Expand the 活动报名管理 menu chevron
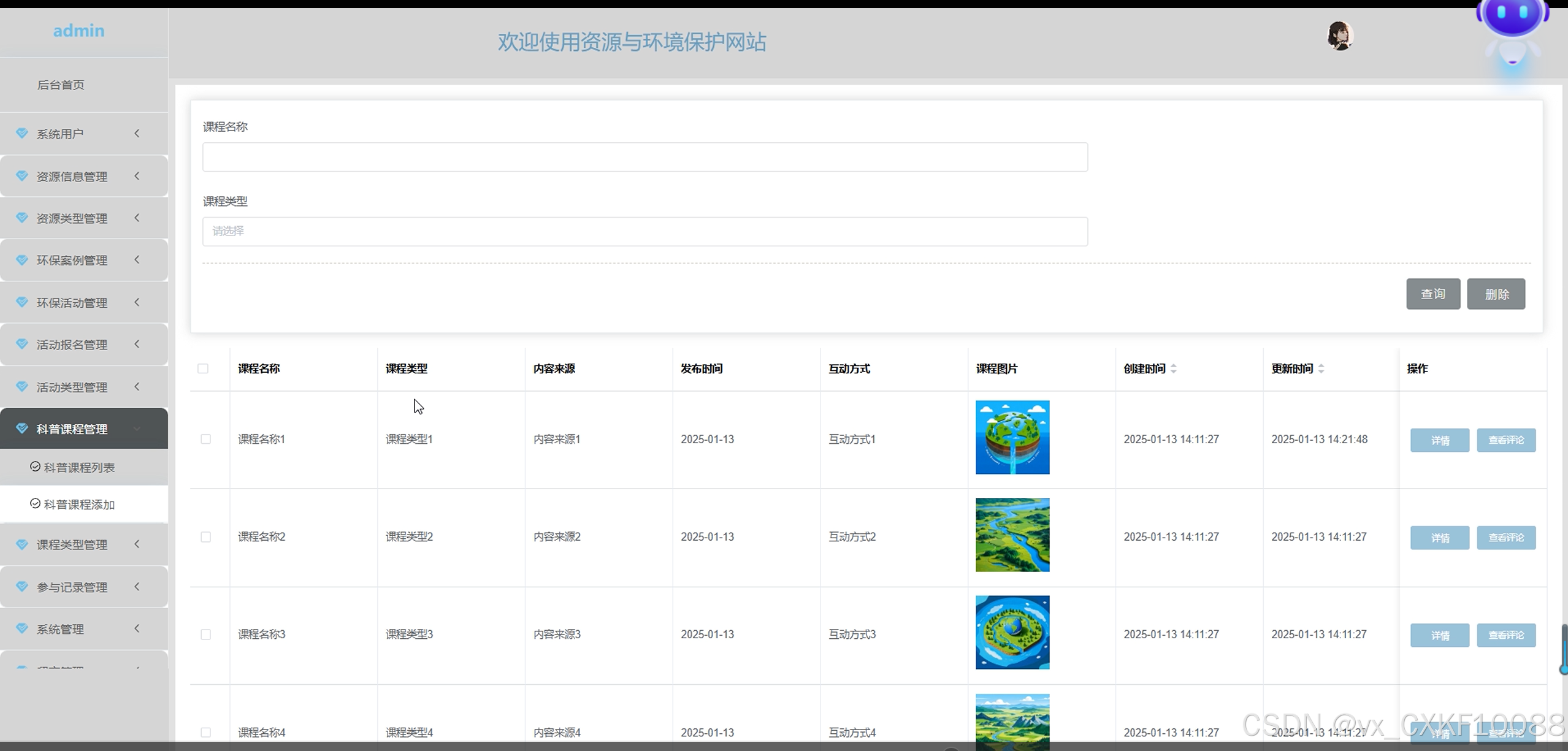1568x751 pixels. click(x=137, y=344)
